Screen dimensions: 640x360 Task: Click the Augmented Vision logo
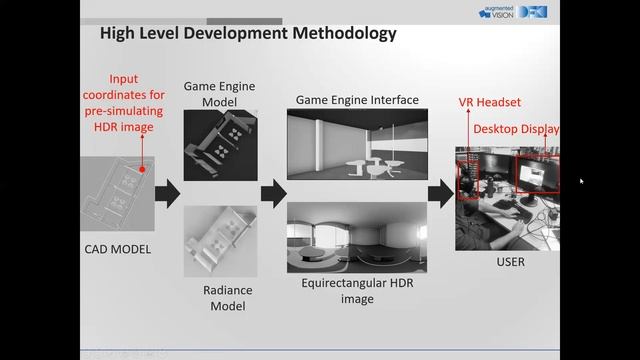(x=496, y=12)
